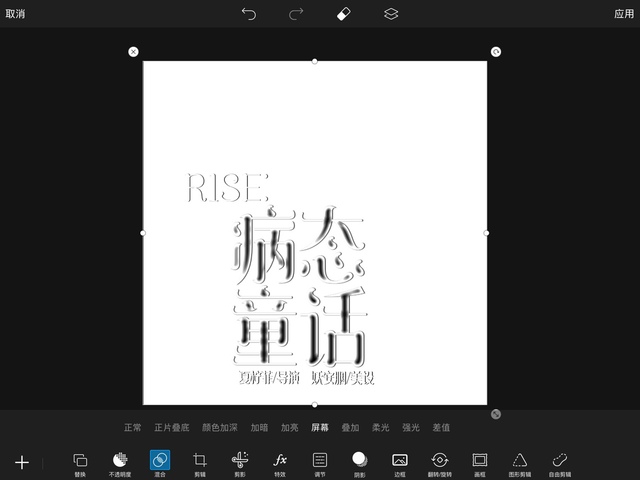Choose the 柔光 soft light blend mode
Viewport: 640px width, 480px height.
pos(381,427)
